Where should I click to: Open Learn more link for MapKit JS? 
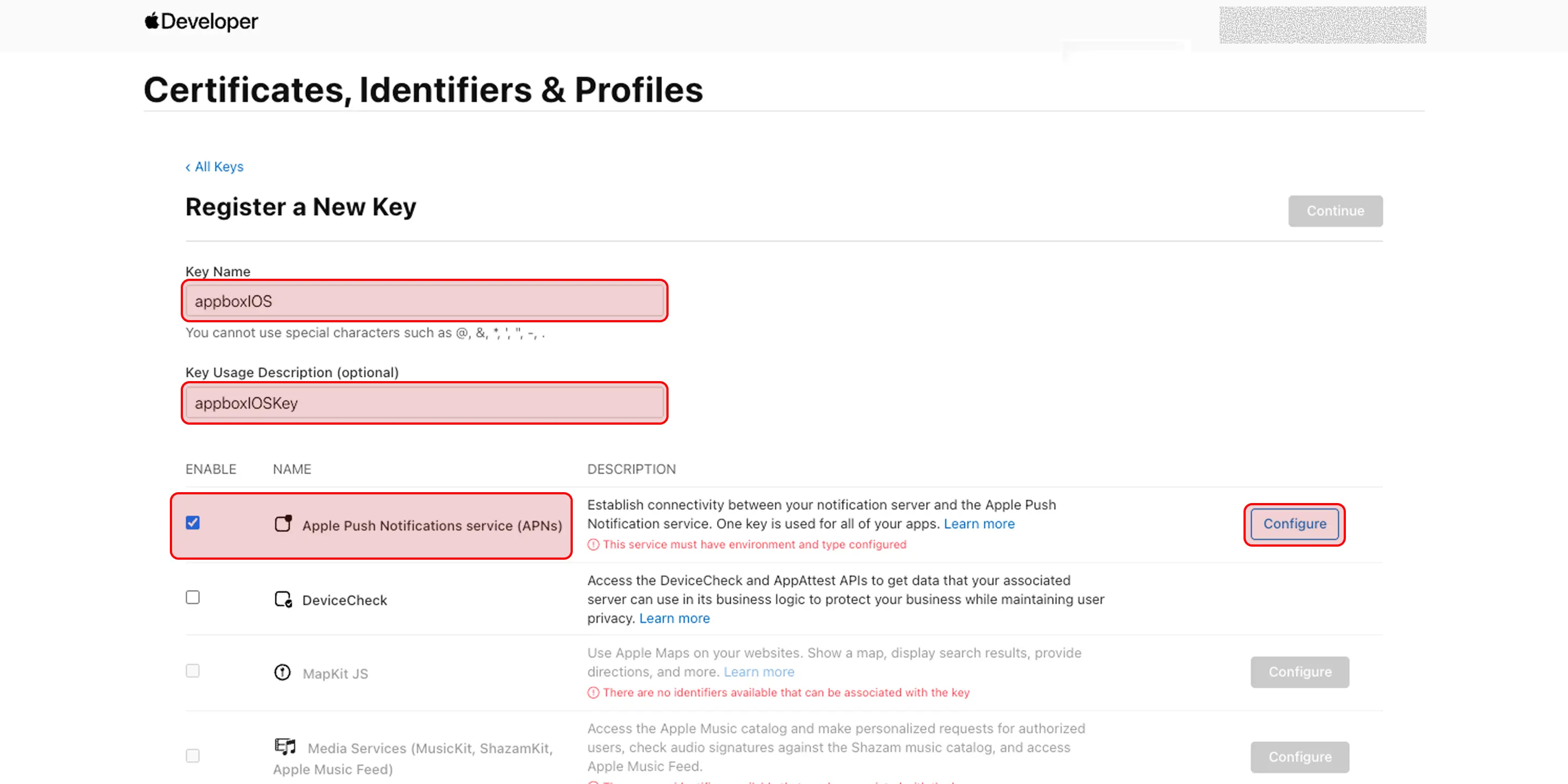[x=759, y=672]
